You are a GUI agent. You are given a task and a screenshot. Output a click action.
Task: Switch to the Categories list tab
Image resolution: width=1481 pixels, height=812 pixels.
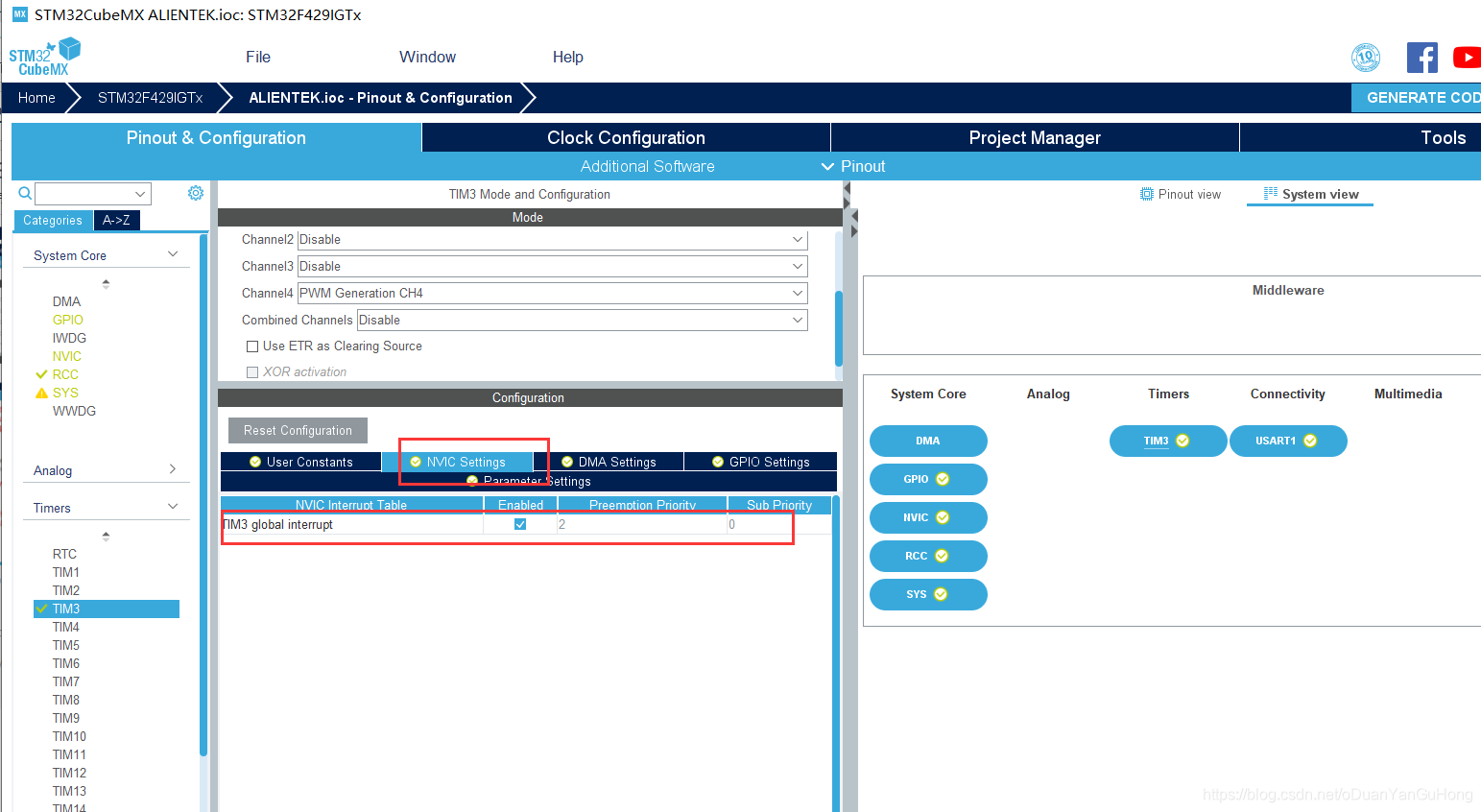click(53, 220)
